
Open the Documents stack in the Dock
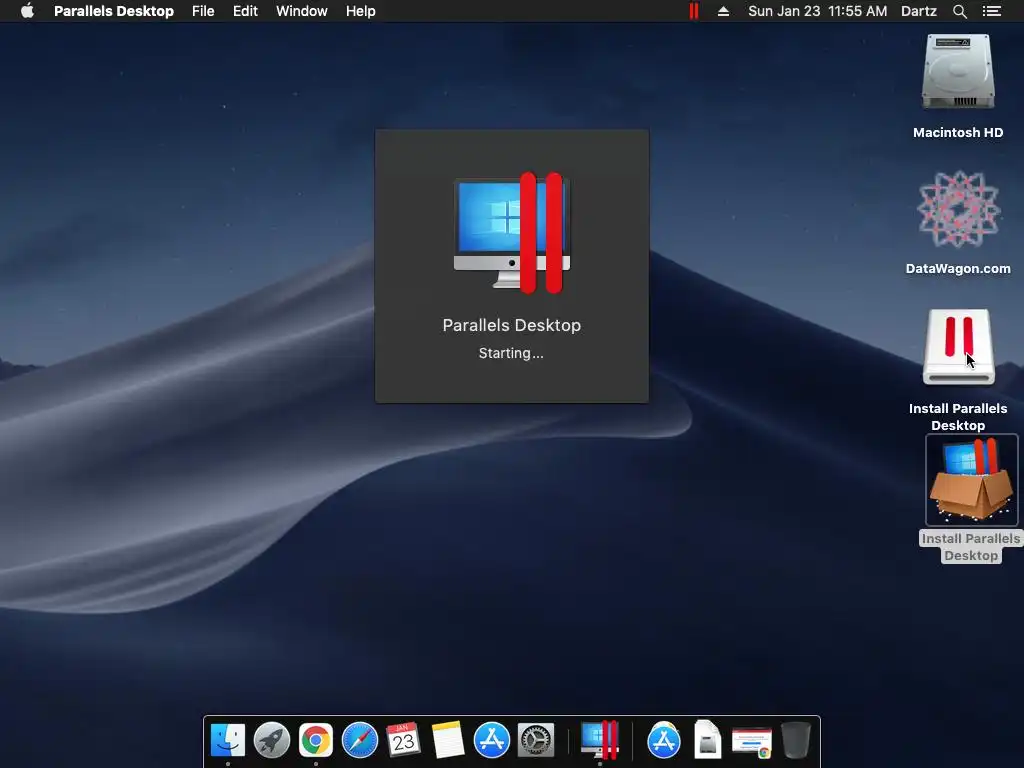707,740
